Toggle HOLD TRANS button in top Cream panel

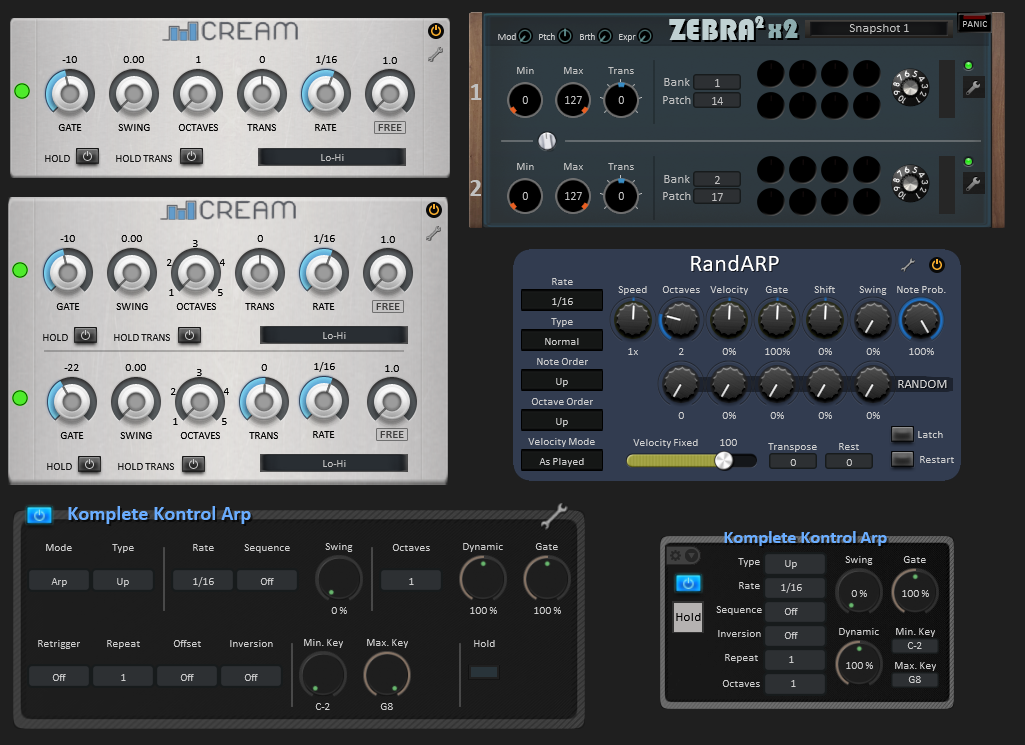click(x=192, y=157)
